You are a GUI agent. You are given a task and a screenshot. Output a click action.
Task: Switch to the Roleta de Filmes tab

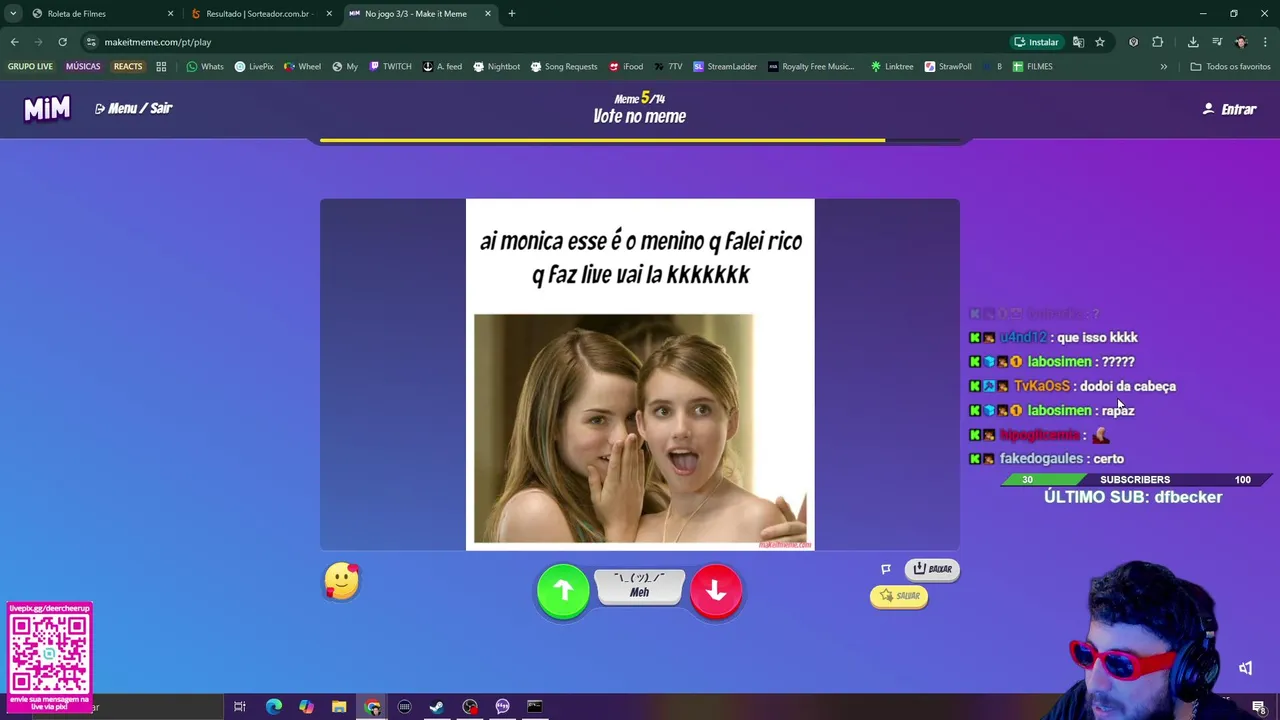point(100,13)
